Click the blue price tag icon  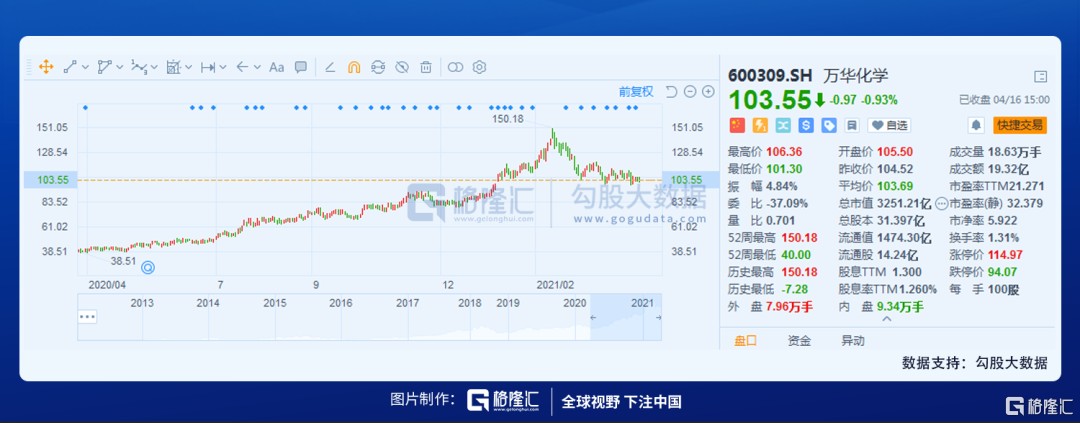pyautogui.click(x=829, y=125)
